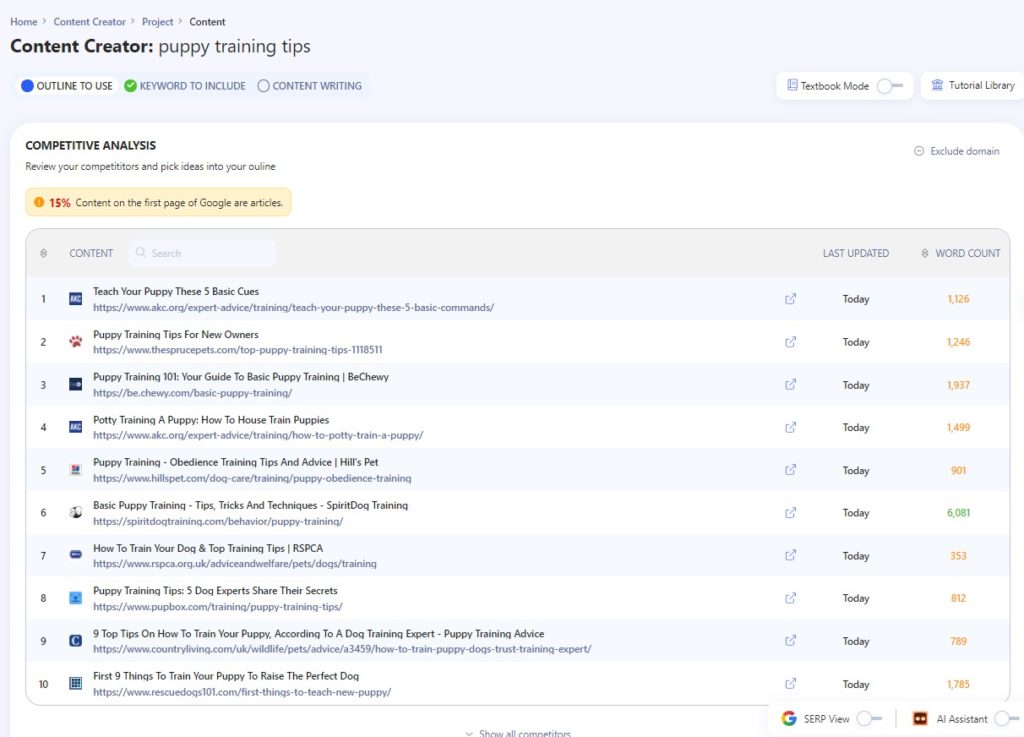Click title 'First 9 Things To Train Your Puppy'
1024x737 pixels.
coord(226,676)
